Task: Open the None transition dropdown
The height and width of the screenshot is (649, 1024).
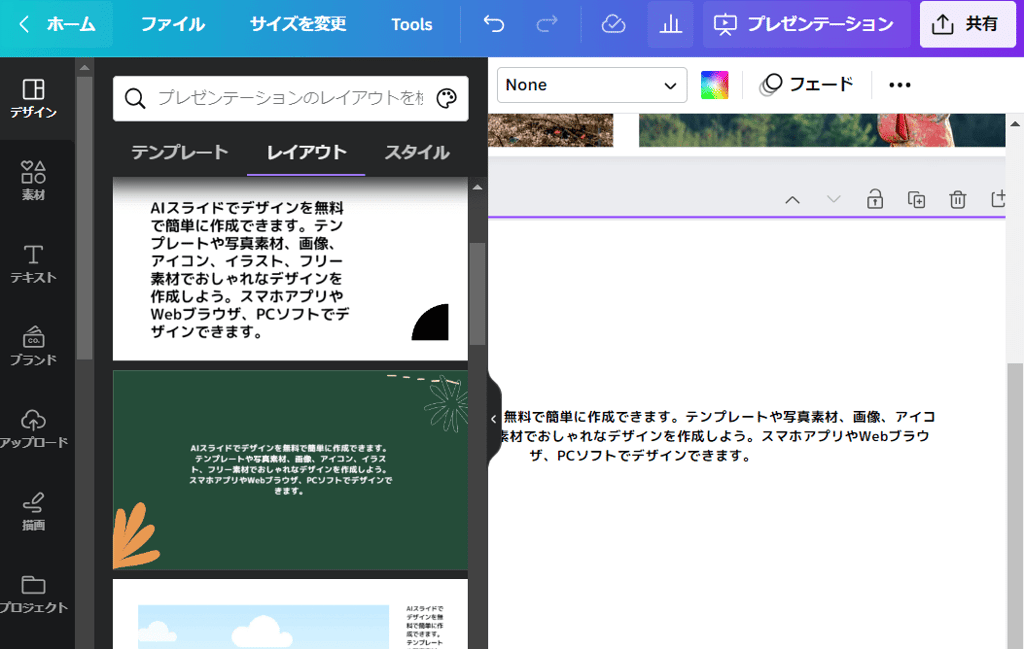Action: pos(592,85)
